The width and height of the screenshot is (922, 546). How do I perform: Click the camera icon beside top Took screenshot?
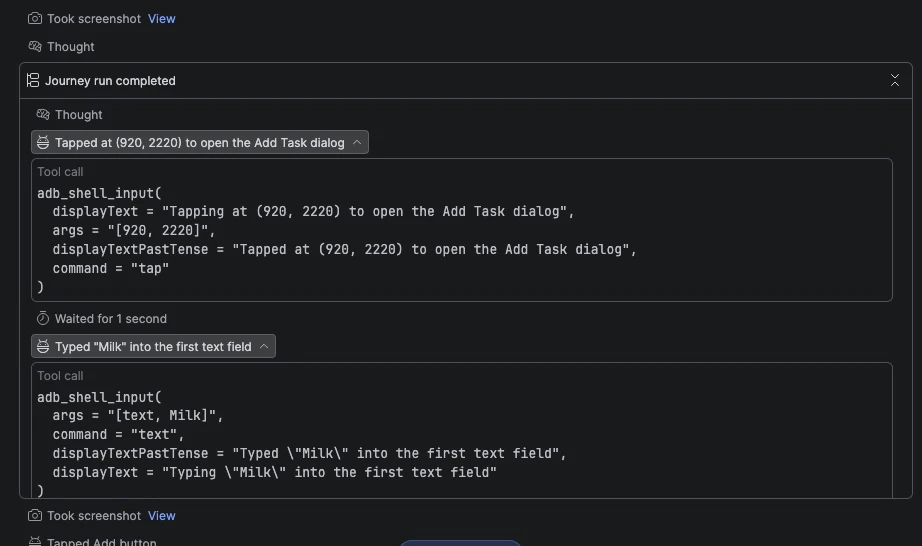[35, 19]
